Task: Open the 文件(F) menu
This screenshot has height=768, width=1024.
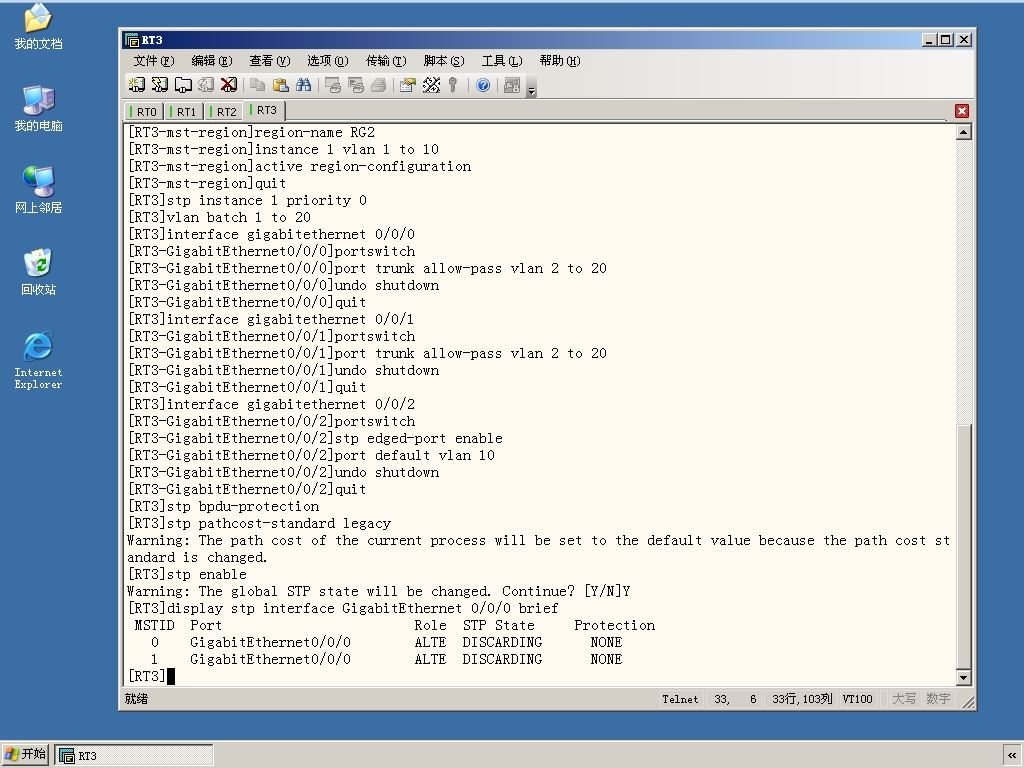Action: [x=153, y=61]
